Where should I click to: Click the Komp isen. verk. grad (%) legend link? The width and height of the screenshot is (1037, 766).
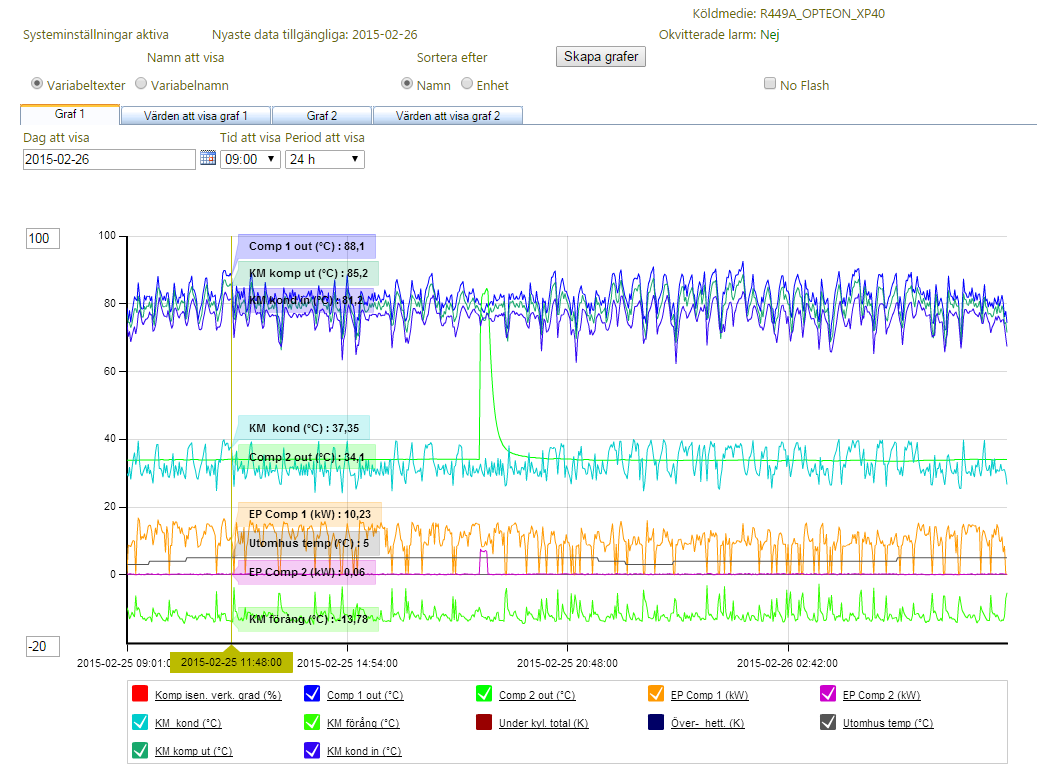[x=218, y=695]
